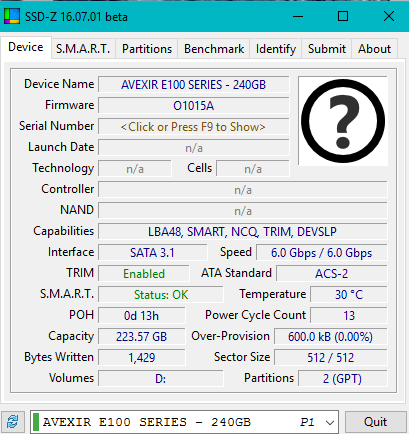
Task: Minimize the SSD-Z window
Action: (298, 16)
